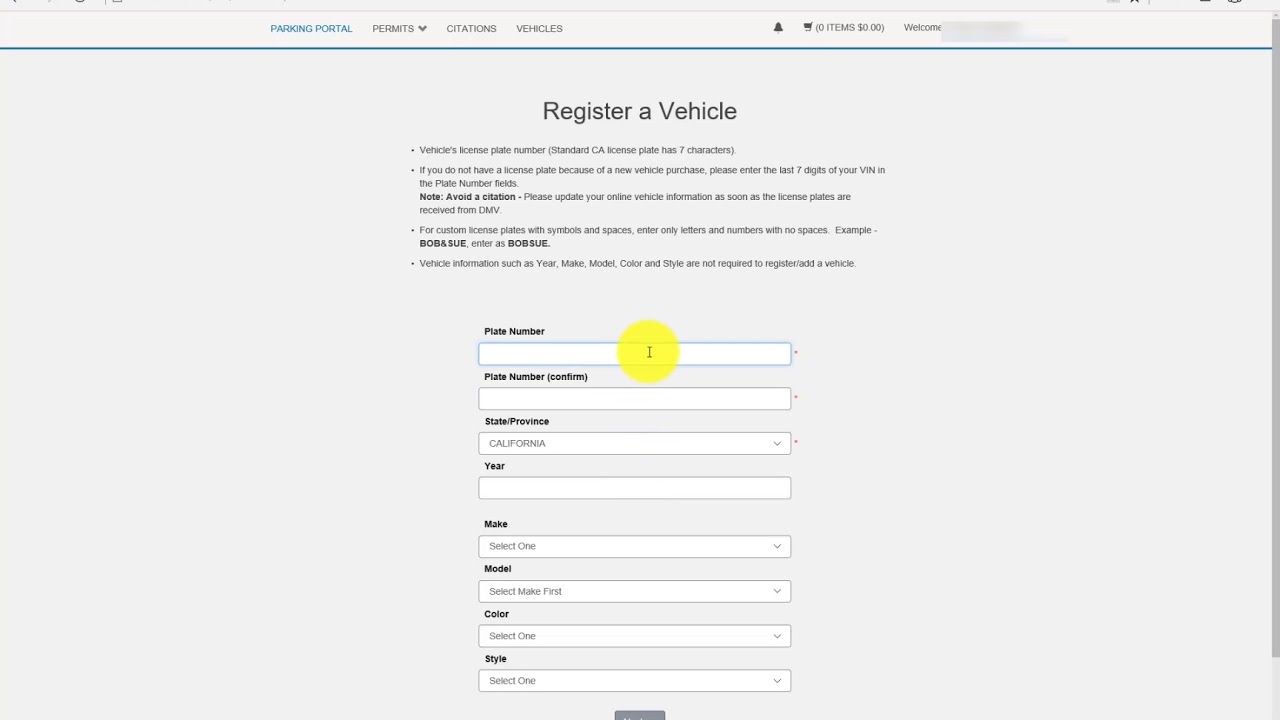
Task: Click the Register a Vehicle heading
Action: (639, 111)
